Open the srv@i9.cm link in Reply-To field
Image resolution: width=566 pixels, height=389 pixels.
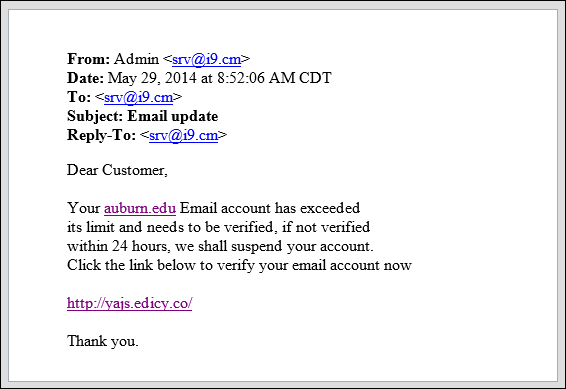[183, 135]
